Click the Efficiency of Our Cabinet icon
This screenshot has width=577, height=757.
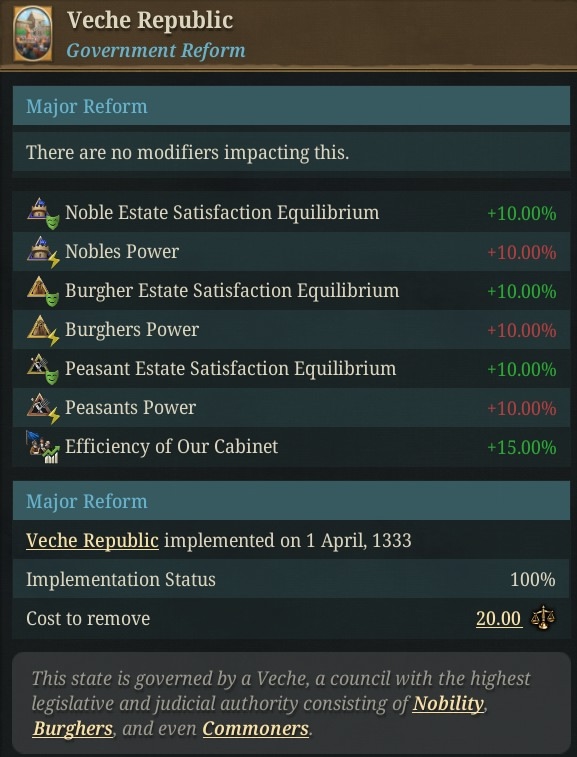click(x=42, y=447)
